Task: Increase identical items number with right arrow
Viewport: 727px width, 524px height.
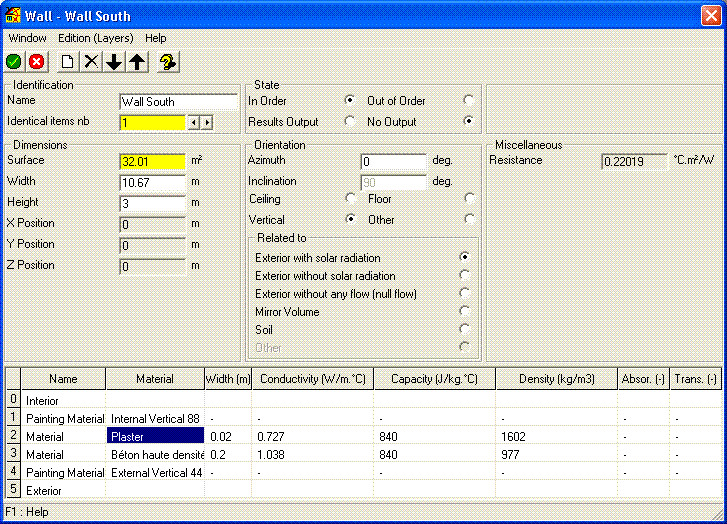Action: tap(207, 123)
